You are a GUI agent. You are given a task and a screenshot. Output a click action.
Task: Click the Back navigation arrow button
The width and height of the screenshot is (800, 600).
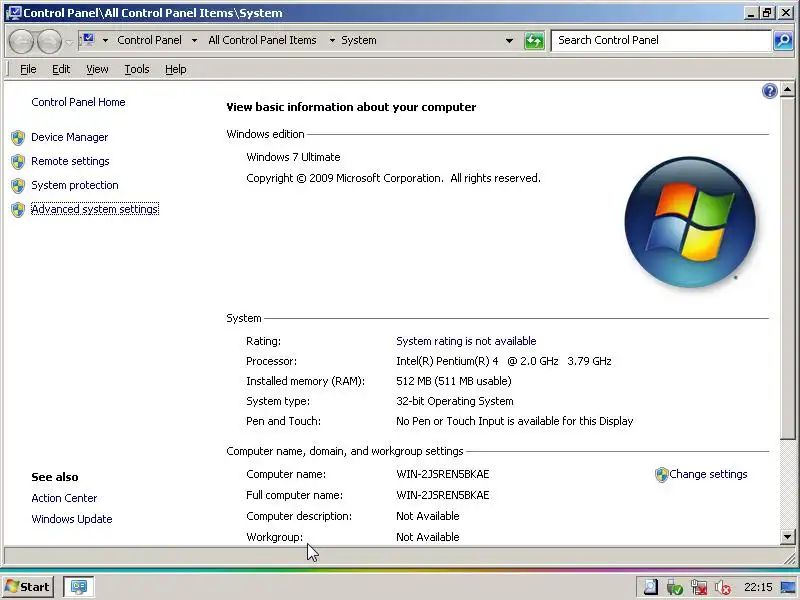click(22, 41)
